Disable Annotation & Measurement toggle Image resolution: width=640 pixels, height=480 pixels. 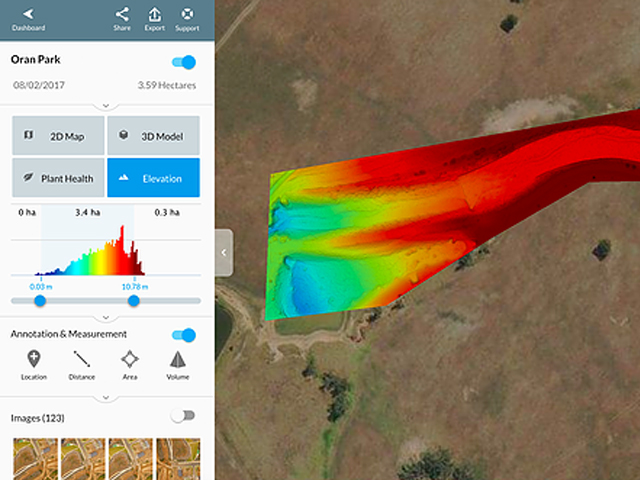[x=183, y=334]
